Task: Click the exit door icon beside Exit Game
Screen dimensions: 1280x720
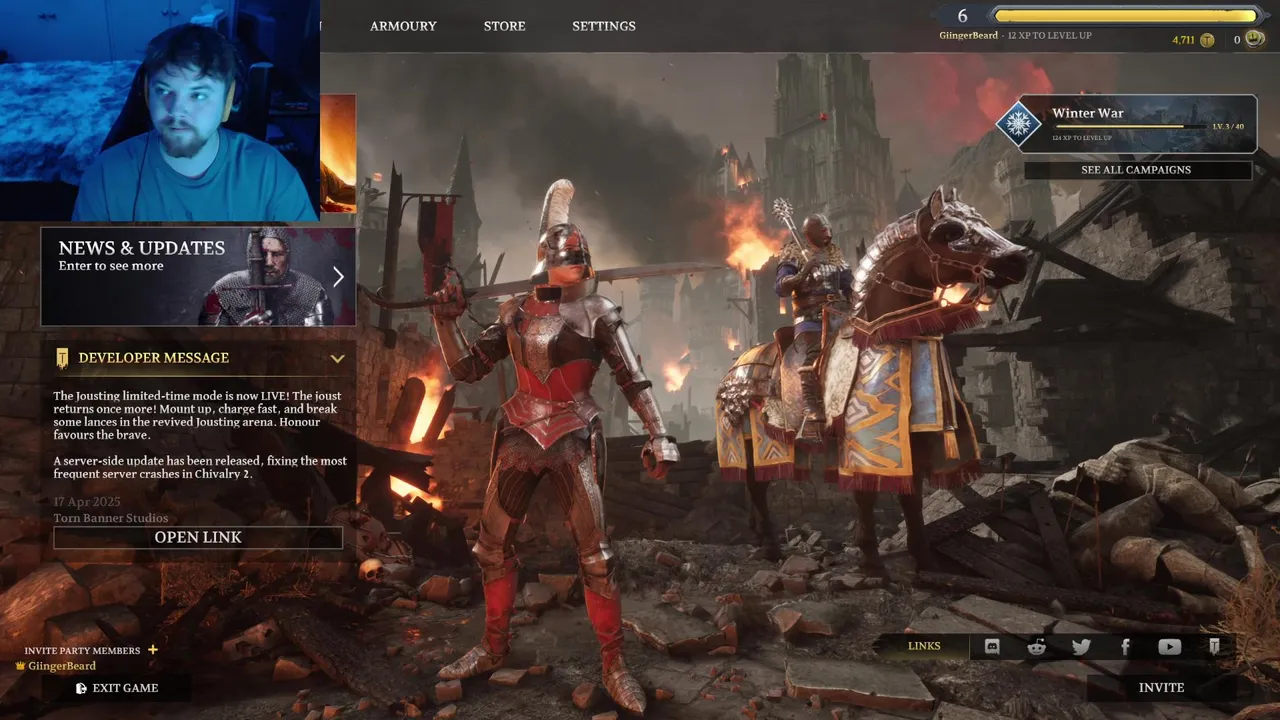Action: 81,688
